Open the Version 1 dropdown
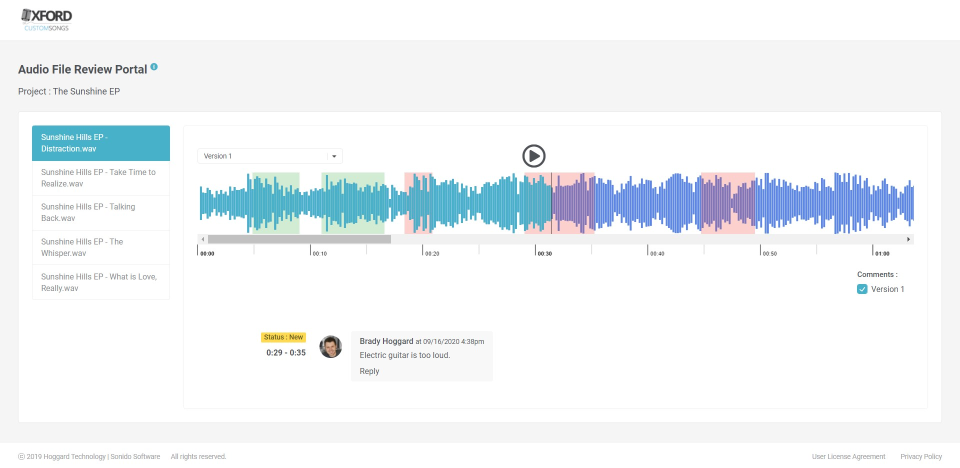Viewport: 960px width, 468px height. pos(270,156)
